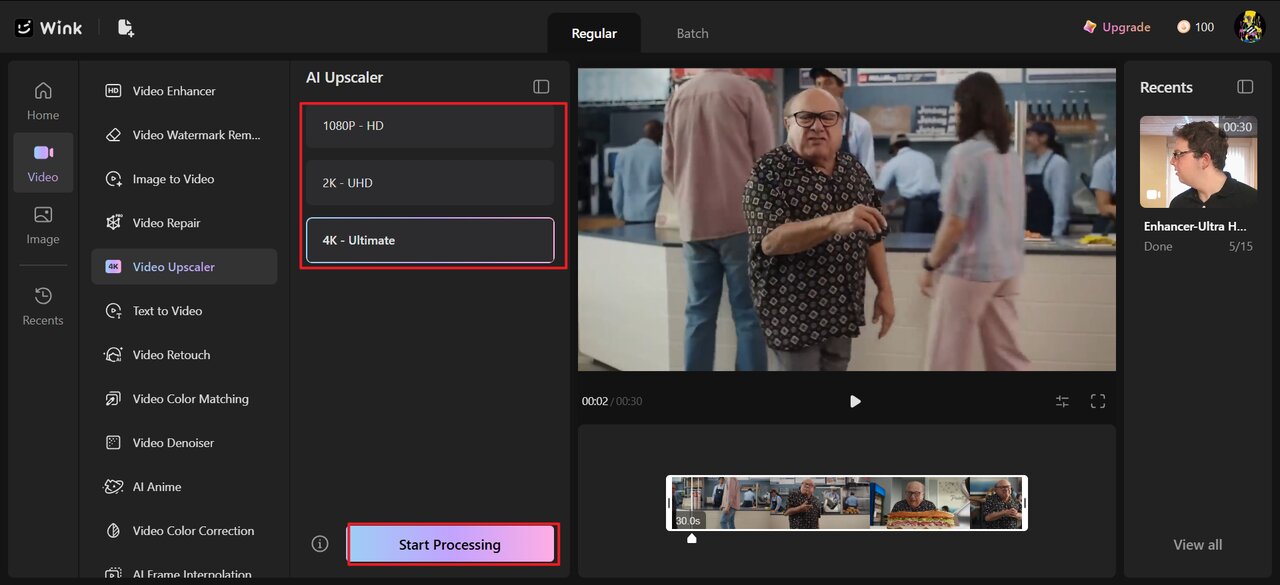Image resolution: width=1280 pixels, height=585 pixels.
Task: Choose the 1080P - HD resolution option
Action: click(430, 126)
